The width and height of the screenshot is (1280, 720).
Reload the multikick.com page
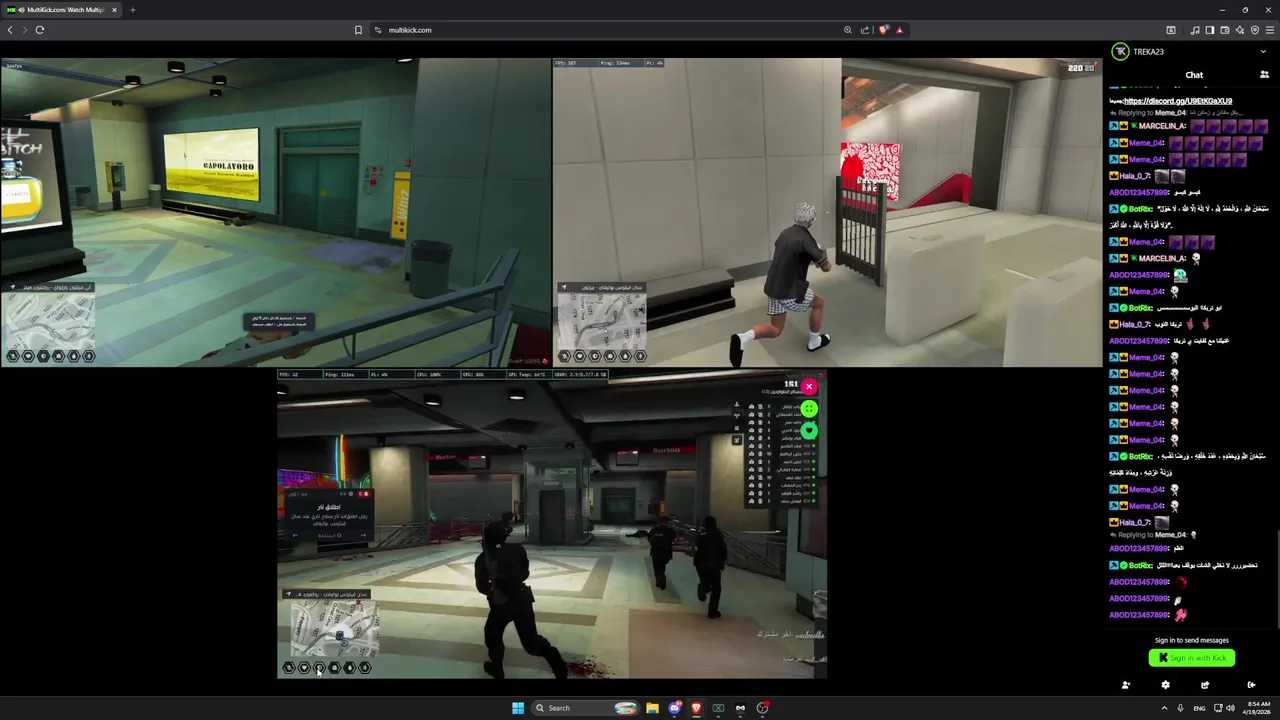tap(40, 30)
